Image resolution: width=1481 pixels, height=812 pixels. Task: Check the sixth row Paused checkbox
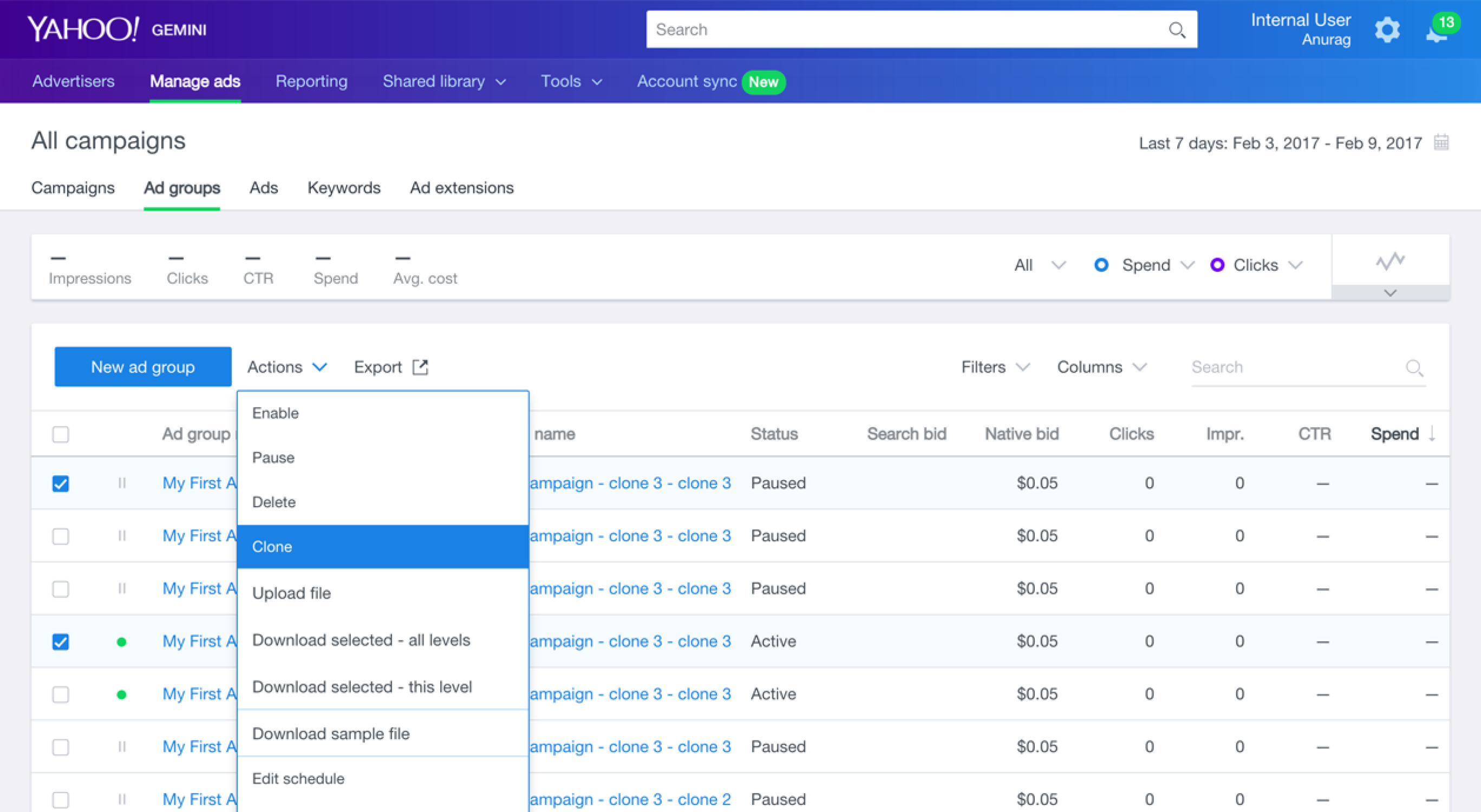click(60, 747)
